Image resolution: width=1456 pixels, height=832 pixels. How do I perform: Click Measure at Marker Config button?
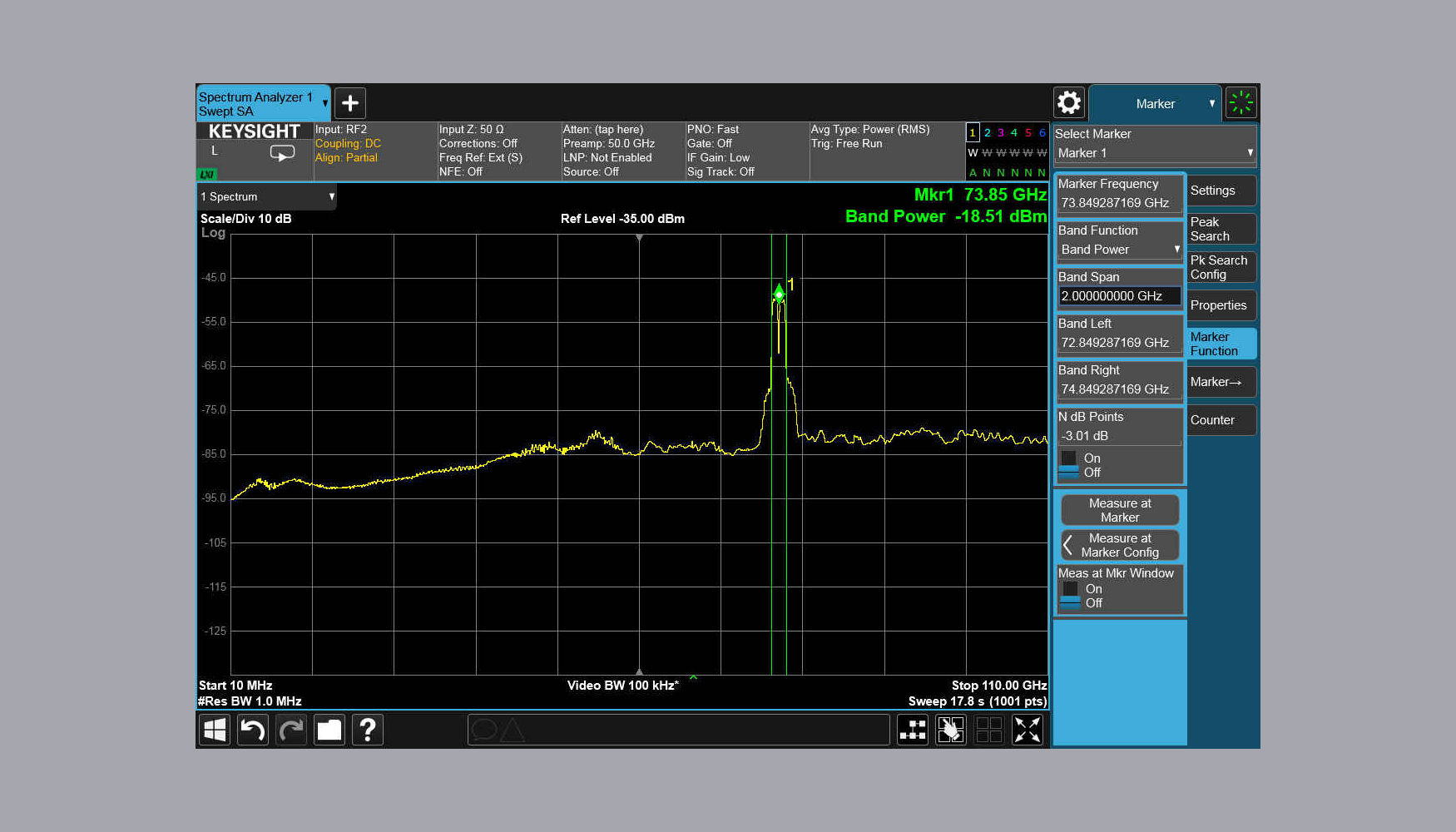1120,545
